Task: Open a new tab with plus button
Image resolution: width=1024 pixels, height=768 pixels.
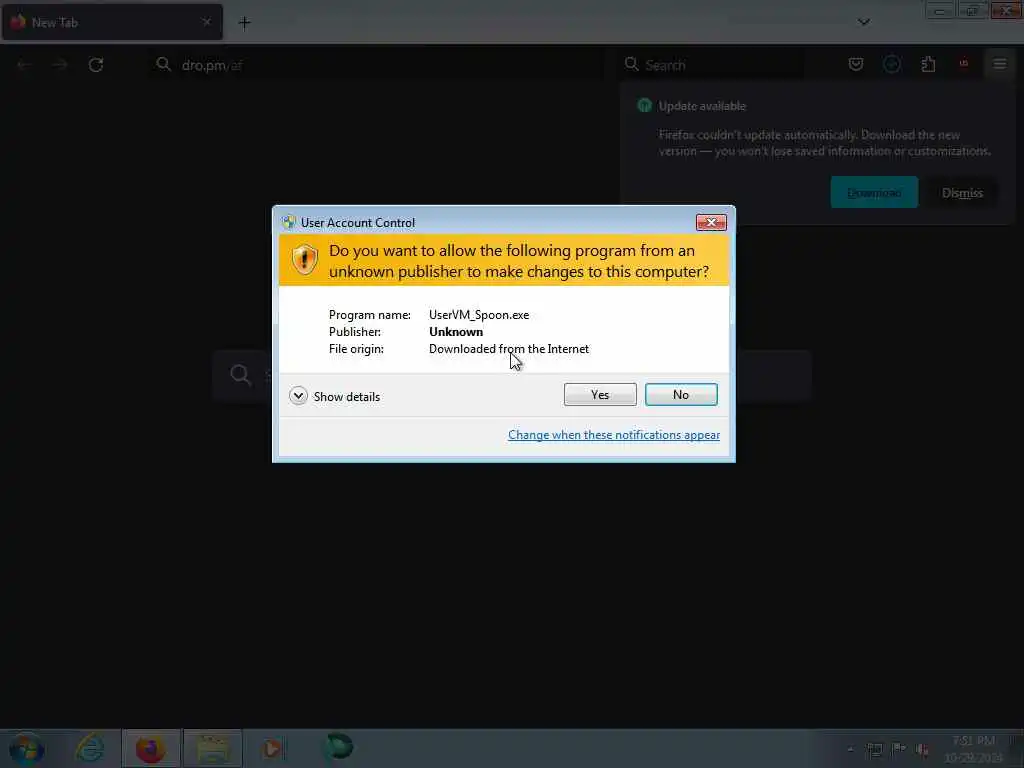Action: 244,23
